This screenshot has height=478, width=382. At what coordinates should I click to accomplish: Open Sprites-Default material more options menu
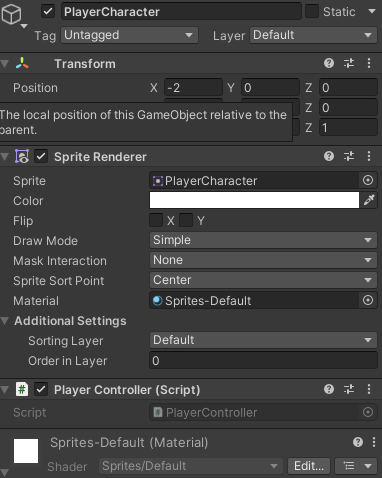click(x=374, y=442)
